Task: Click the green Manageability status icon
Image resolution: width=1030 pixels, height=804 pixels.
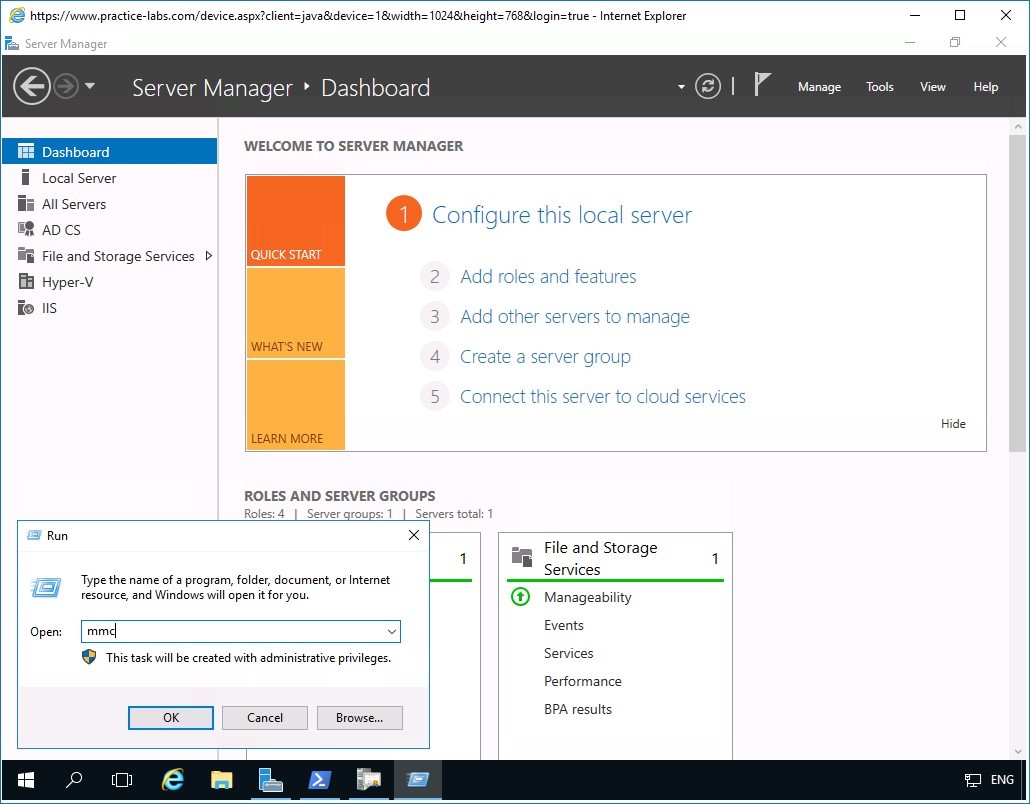Action: (520, 596)
